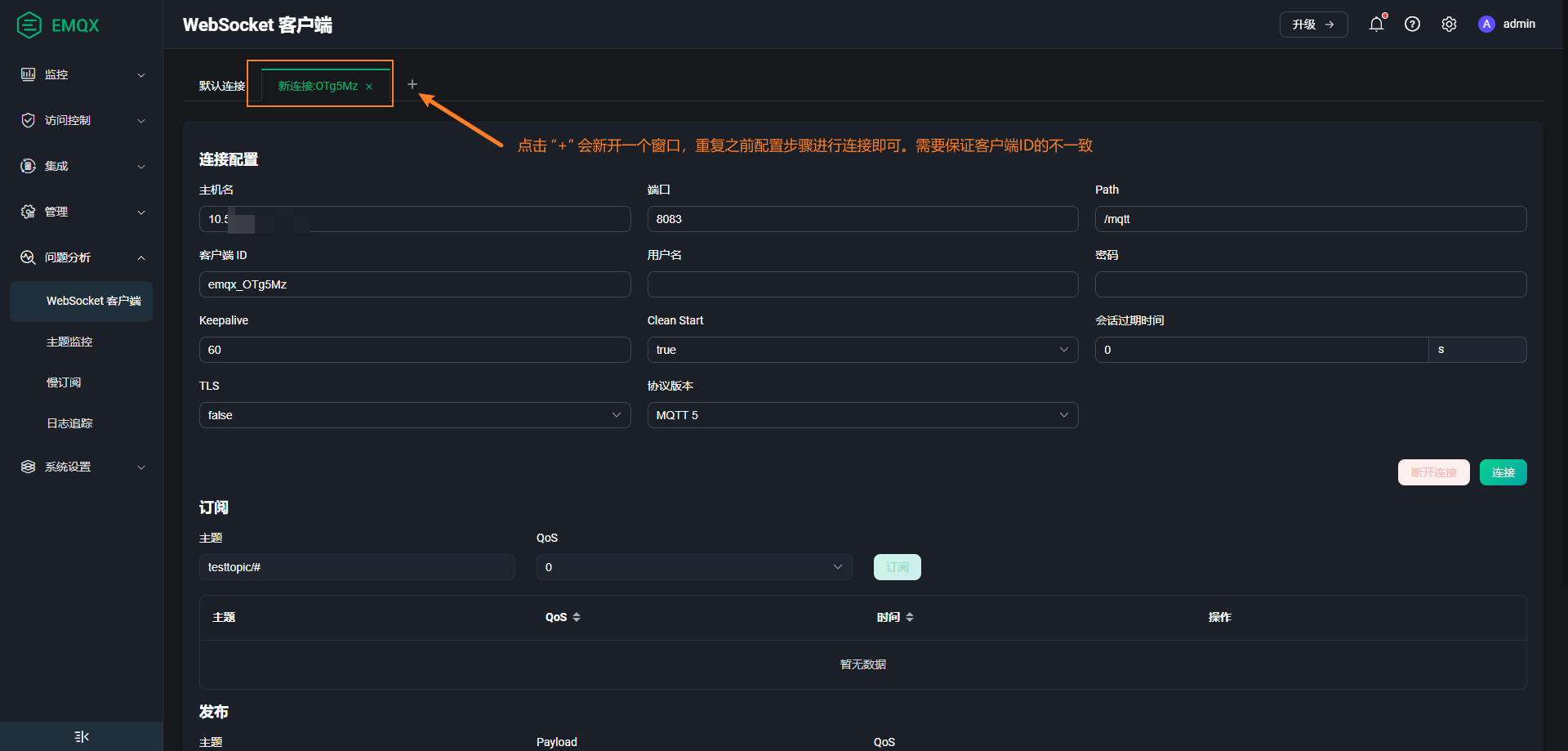Focus the Path field showing /mqtt
The image size is (1568, 751).
click(x=1310, y=219)
